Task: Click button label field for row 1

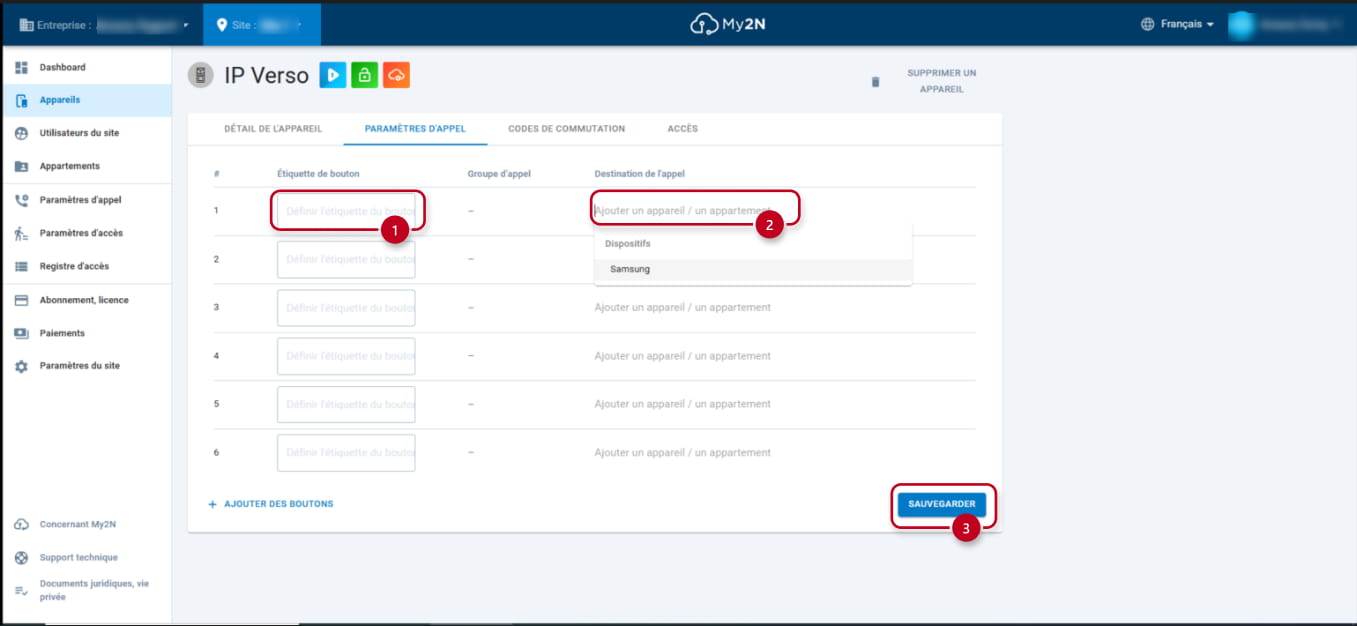Action: pos(346,211)
